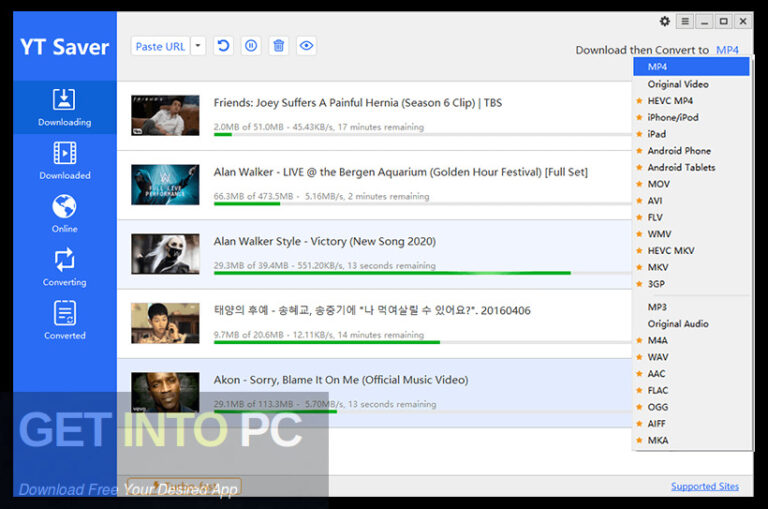Click the pause all downloads icon
768x509 pixels.
coord(251,46)
